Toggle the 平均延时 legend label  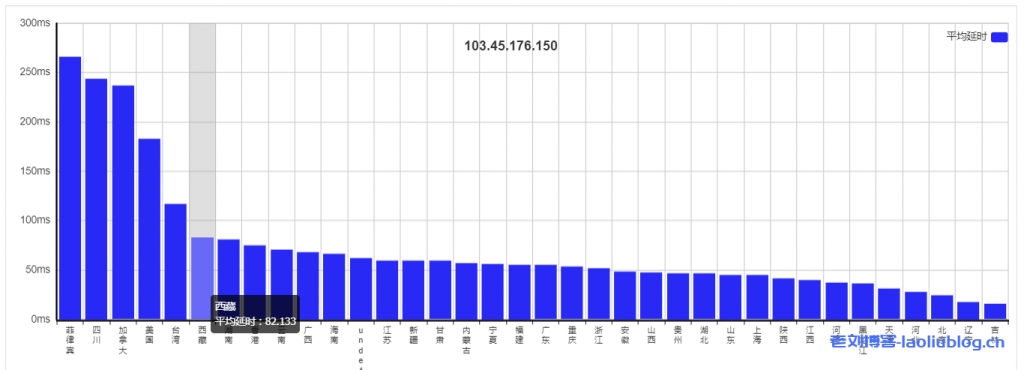[x=967, y=37]
